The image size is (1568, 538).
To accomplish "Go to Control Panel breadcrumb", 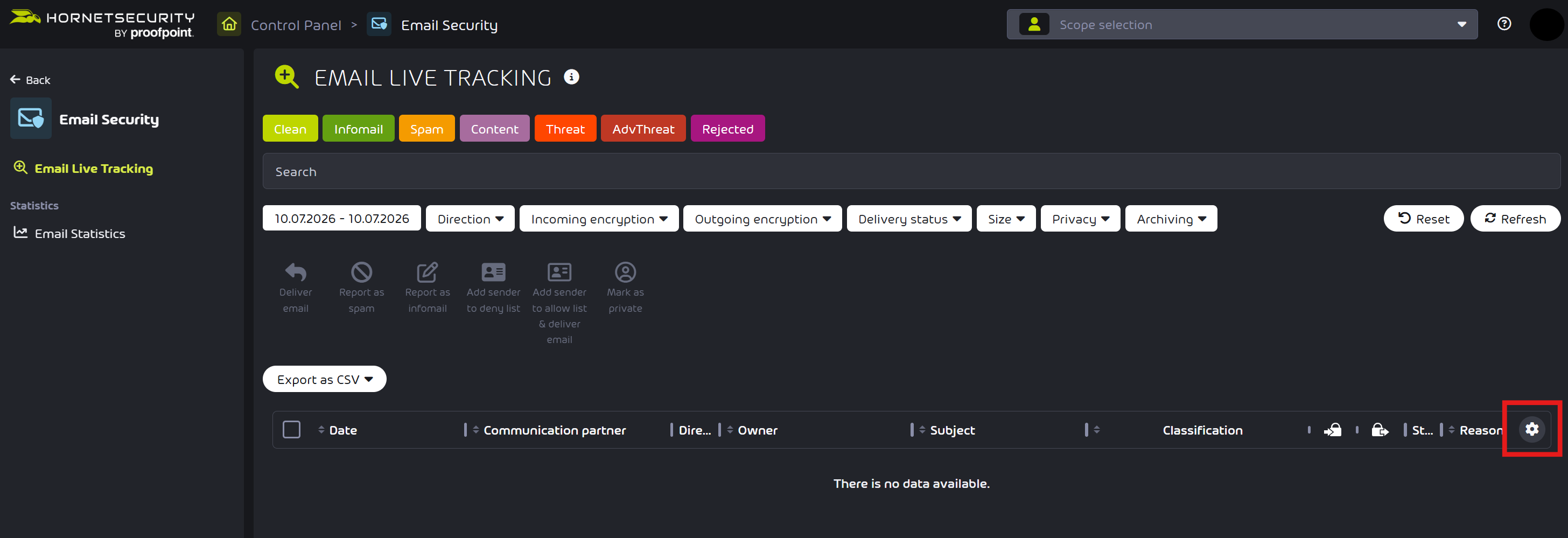I will (296, 25).
